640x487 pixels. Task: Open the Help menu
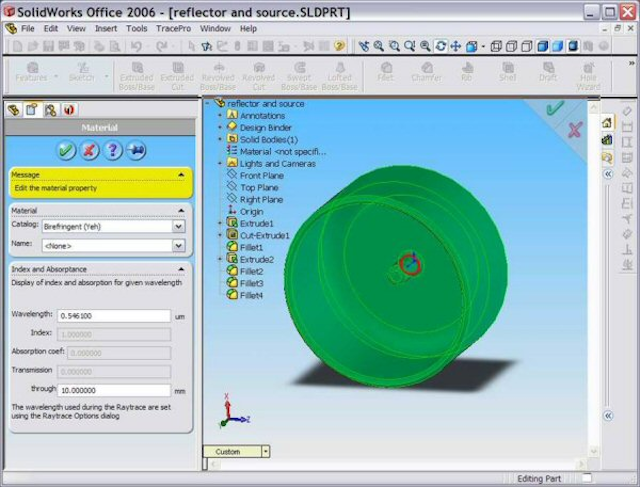(x=248, y=29)
